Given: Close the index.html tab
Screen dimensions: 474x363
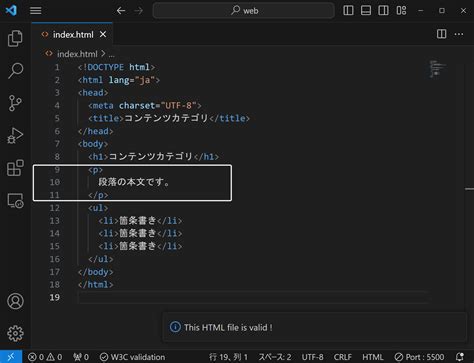Looking at the screenshot, I should click(103, 34).
